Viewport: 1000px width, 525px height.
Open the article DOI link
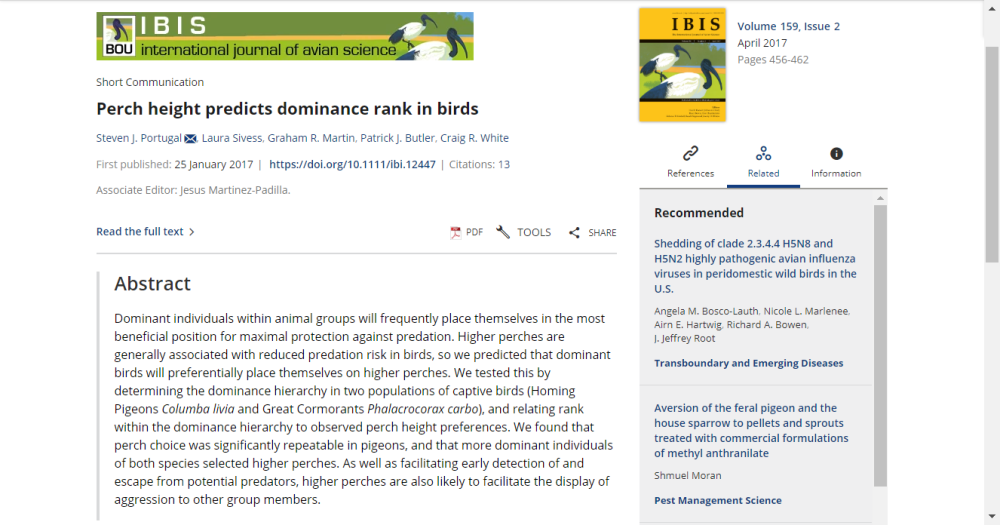[x=352, y=164]
